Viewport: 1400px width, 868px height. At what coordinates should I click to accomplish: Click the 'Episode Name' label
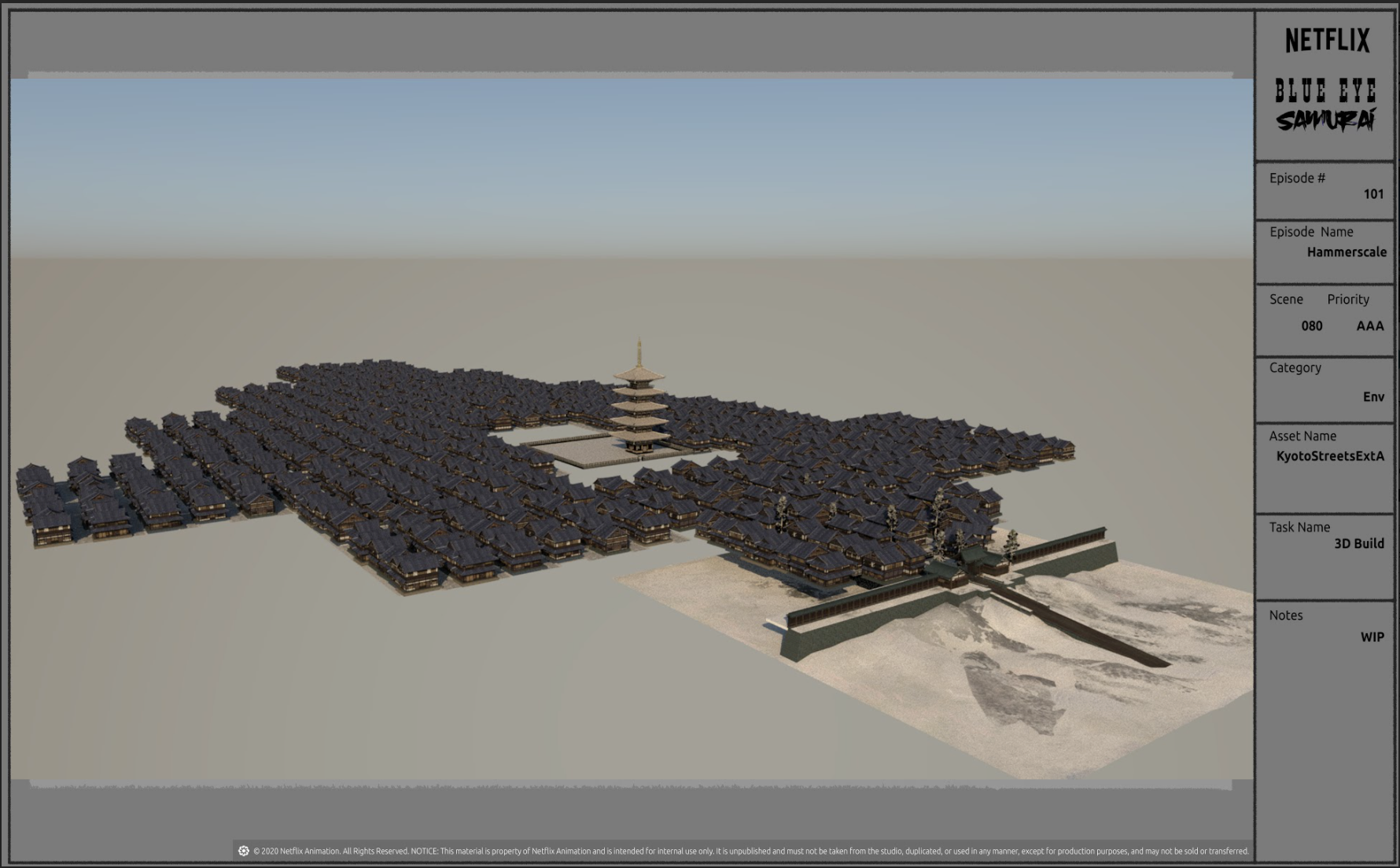[1311, 232]
